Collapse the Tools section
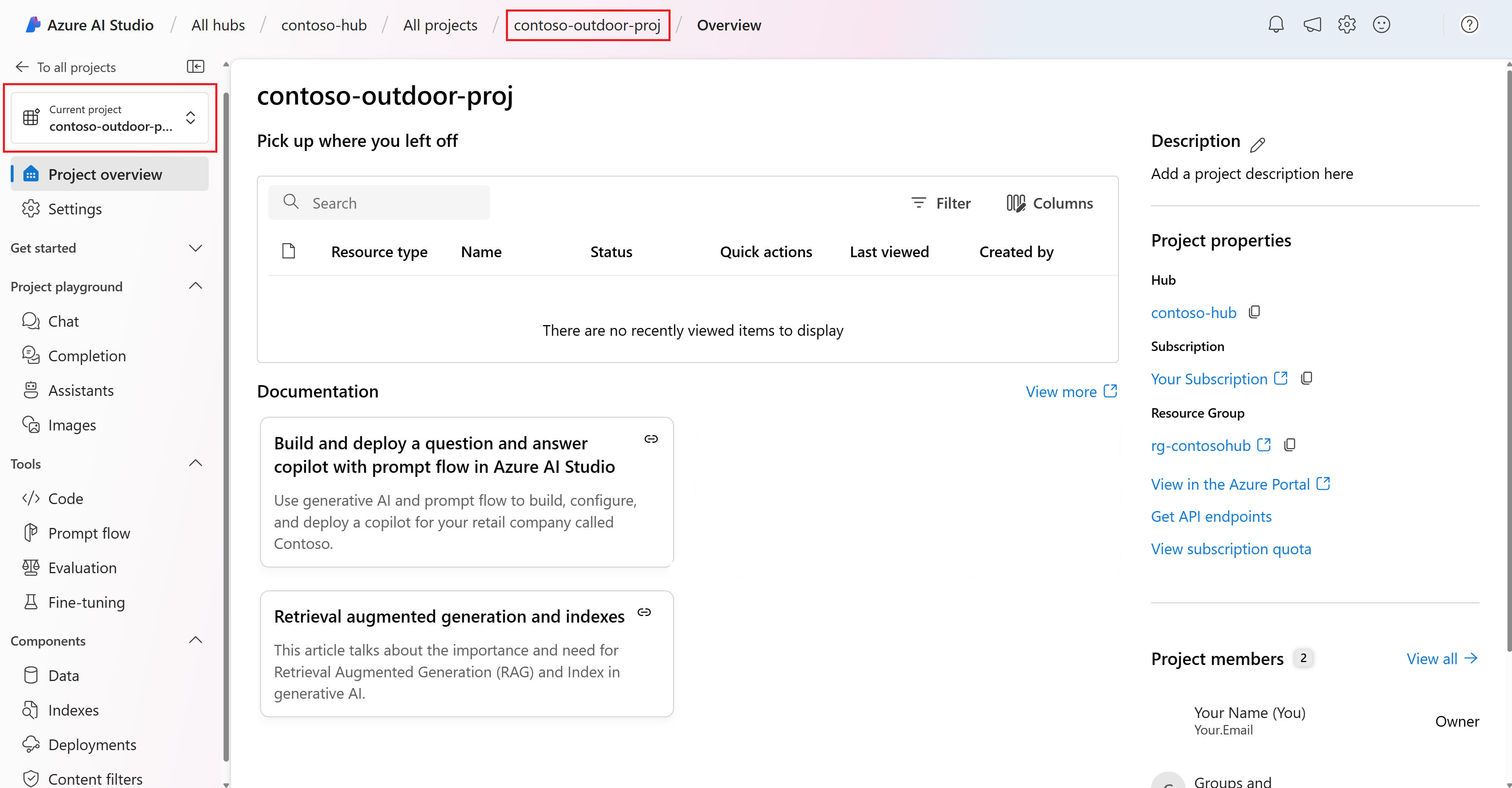The height and width of the screenshot is (788, 1512). (196, 463)
